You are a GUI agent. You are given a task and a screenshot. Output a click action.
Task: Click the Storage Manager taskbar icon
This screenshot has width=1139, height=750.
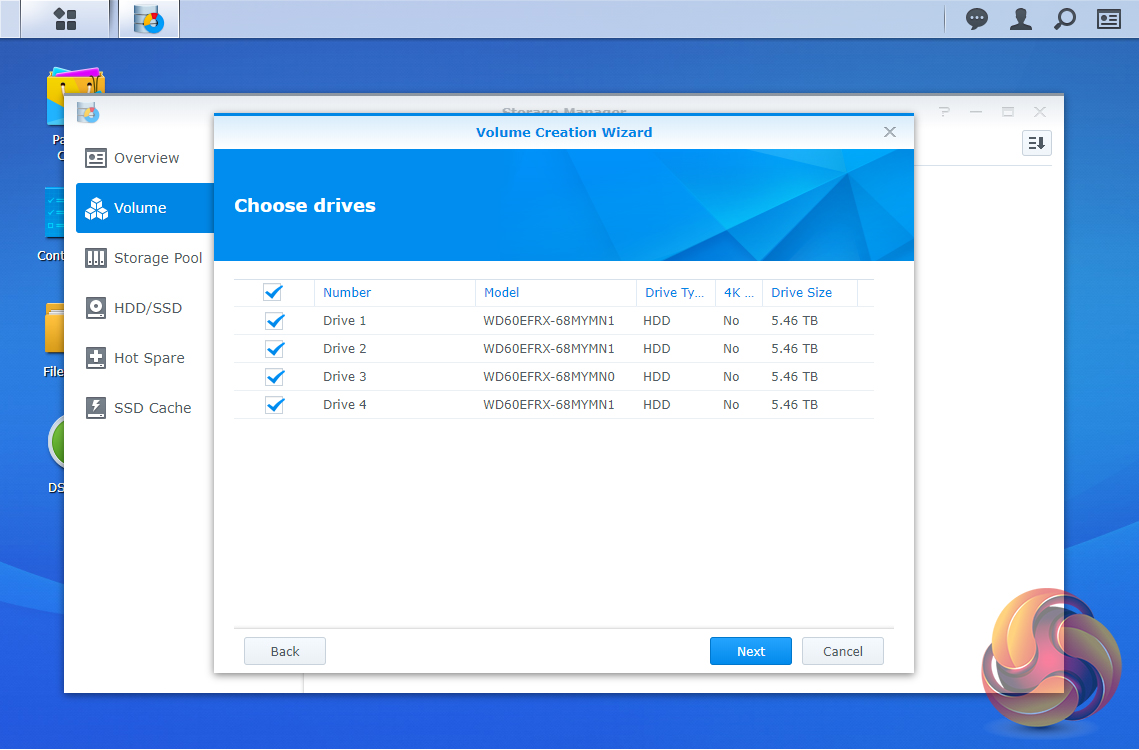[x=149, y=19]
